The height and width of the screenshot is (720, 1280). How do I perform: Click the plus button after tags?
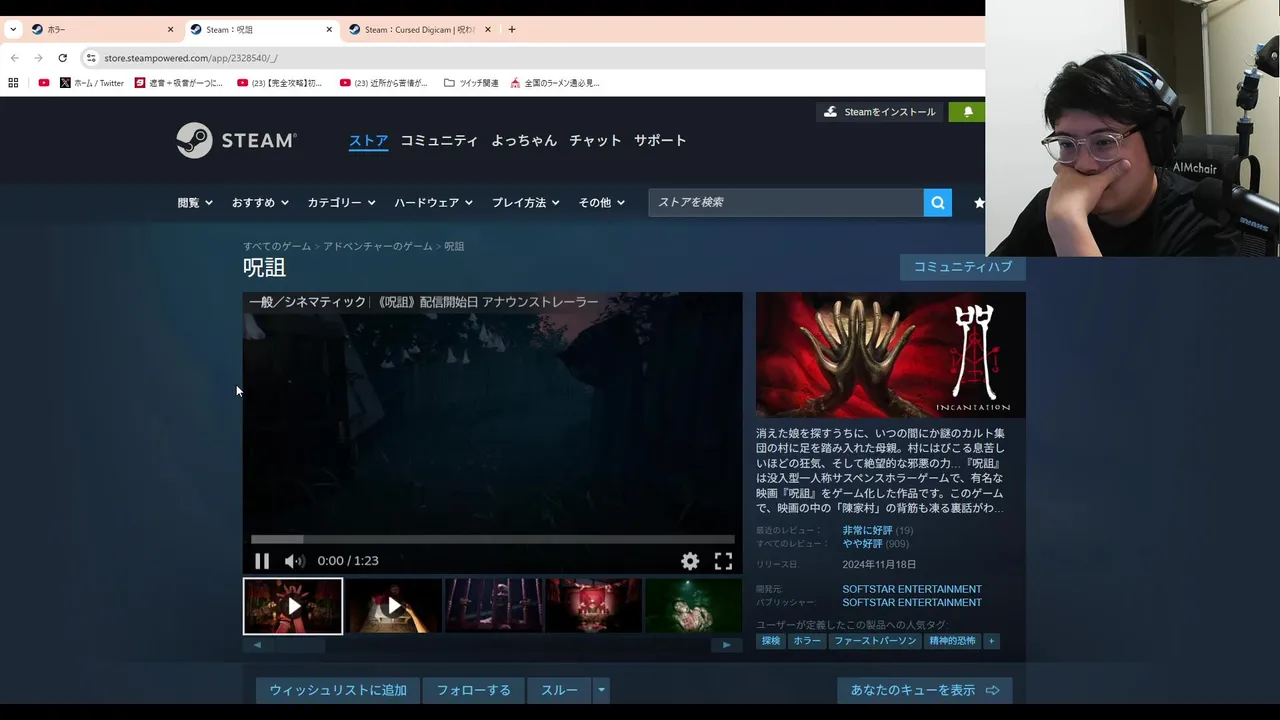point(991,641)
